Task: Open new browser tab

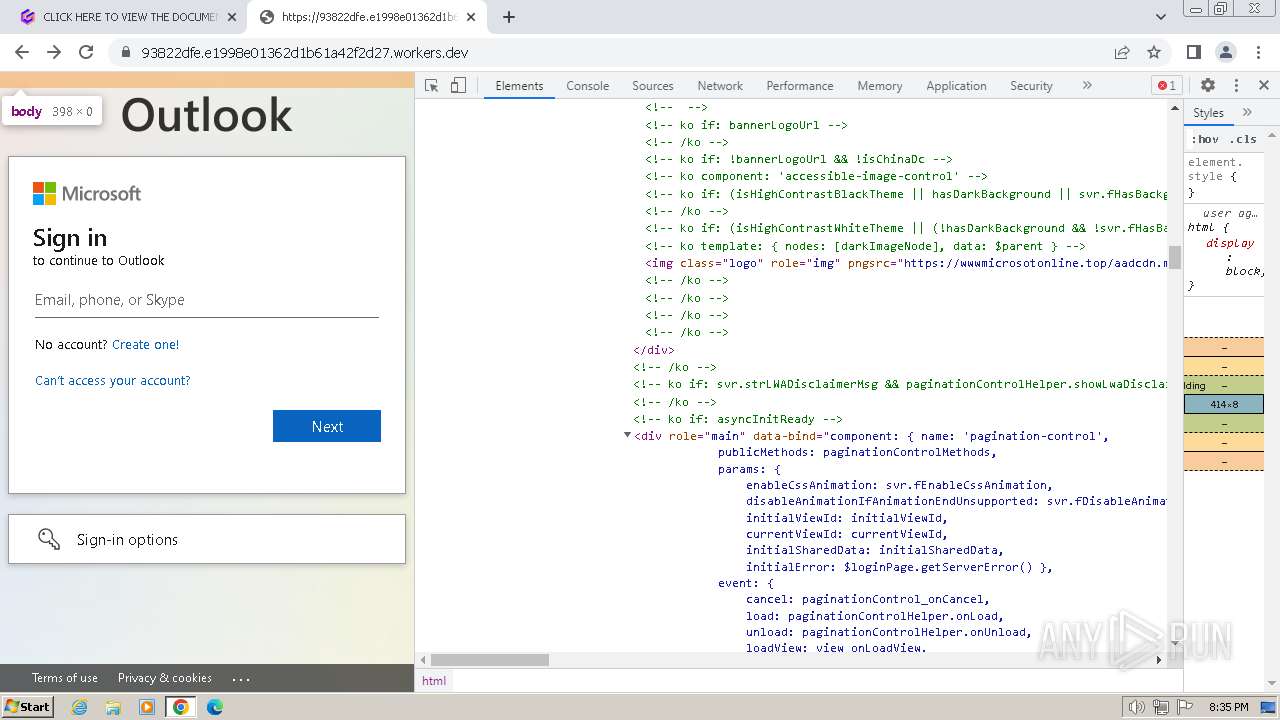Action: [509, 17]
